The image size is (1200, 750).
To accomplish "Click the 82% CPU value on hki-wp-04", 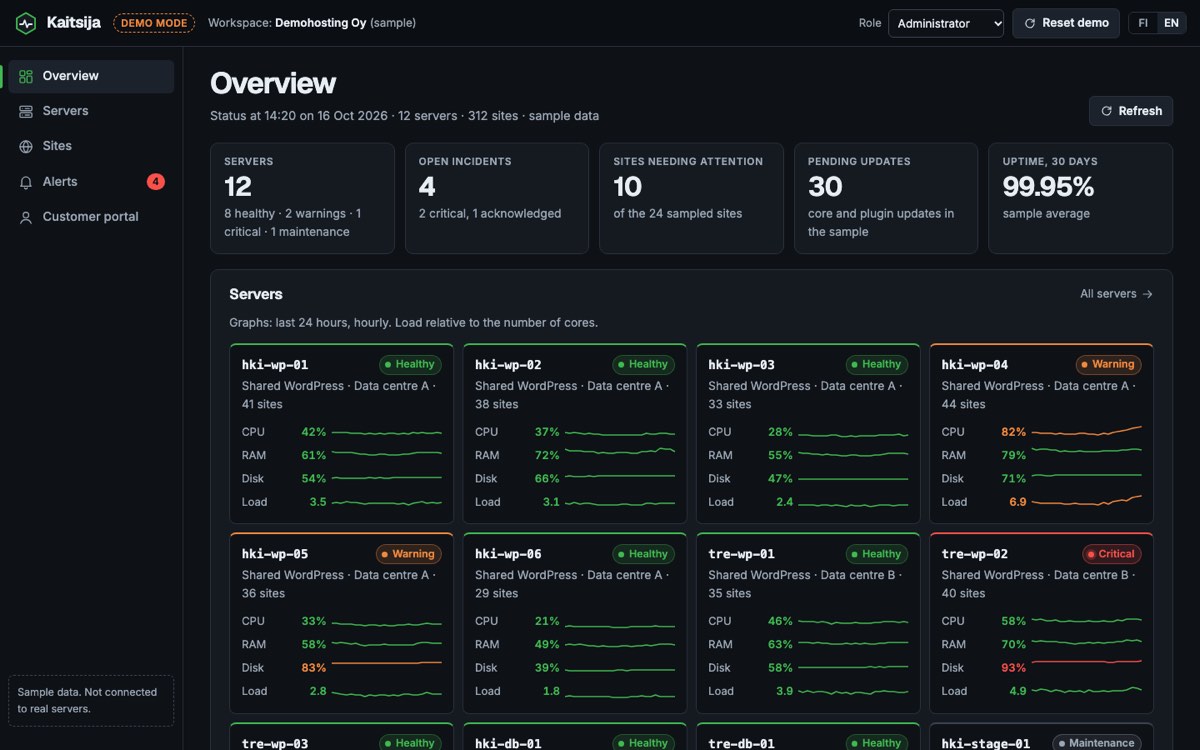I will point(1013,432).
